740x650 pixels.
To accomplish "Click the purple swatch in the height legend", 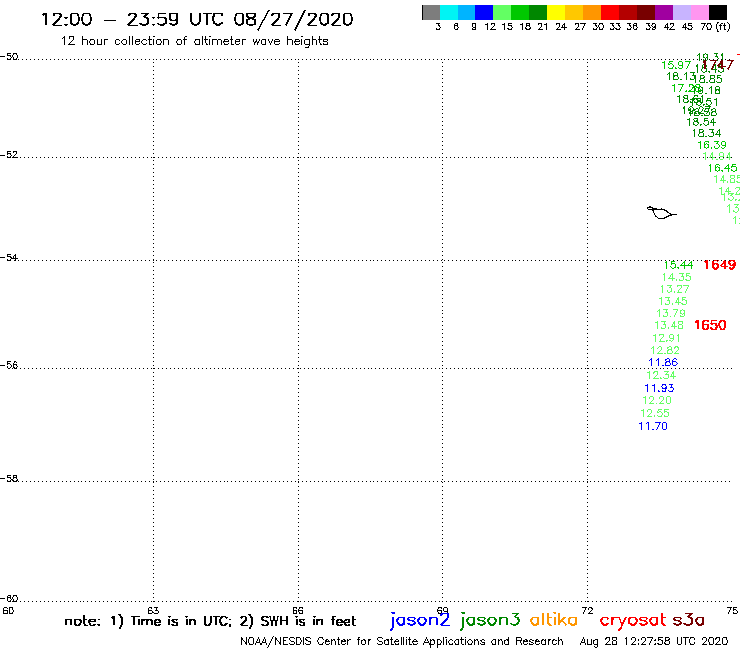I will click(x=664, y=12).
